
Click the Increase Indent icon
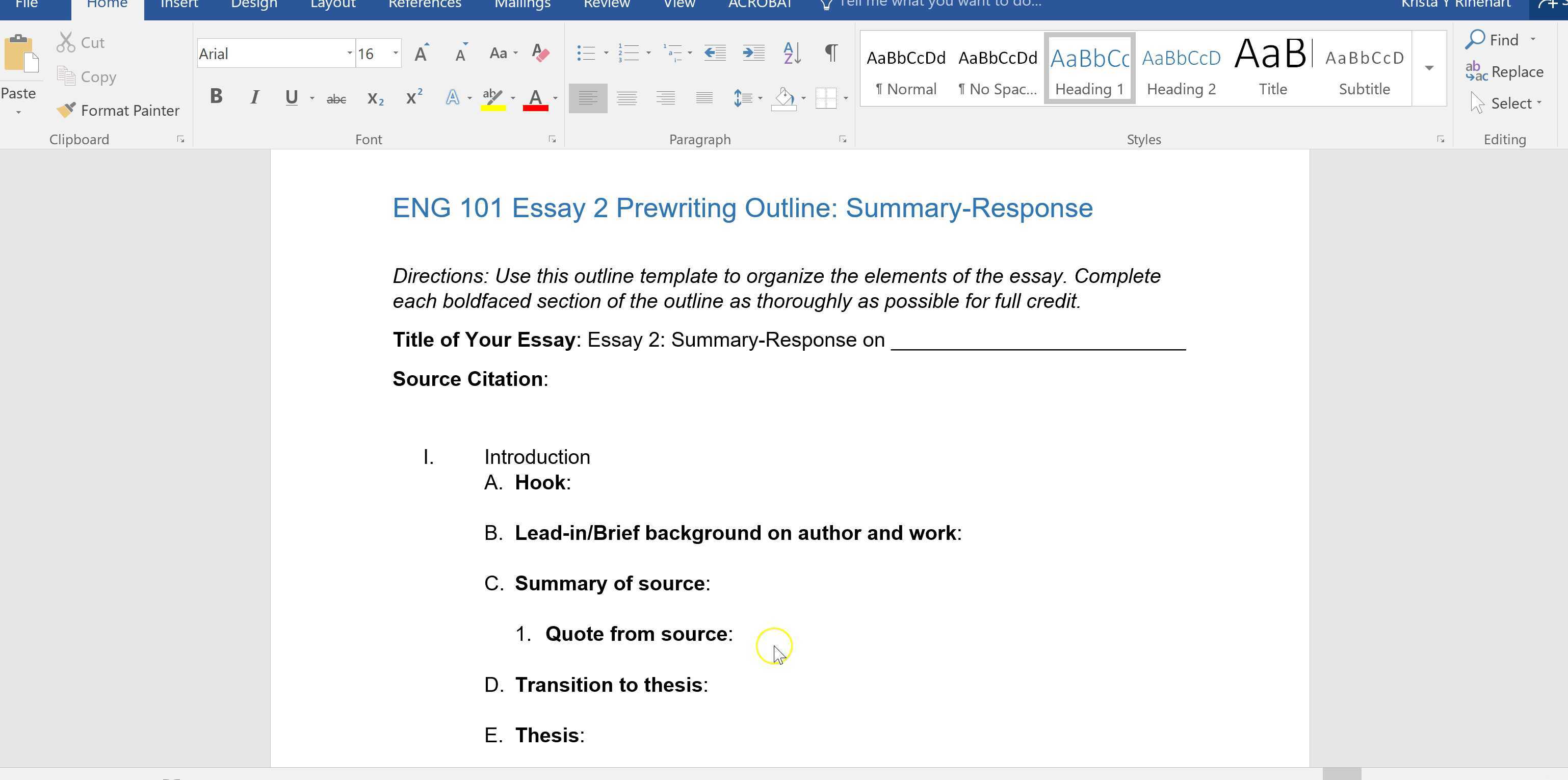click(x=752, y=53)
